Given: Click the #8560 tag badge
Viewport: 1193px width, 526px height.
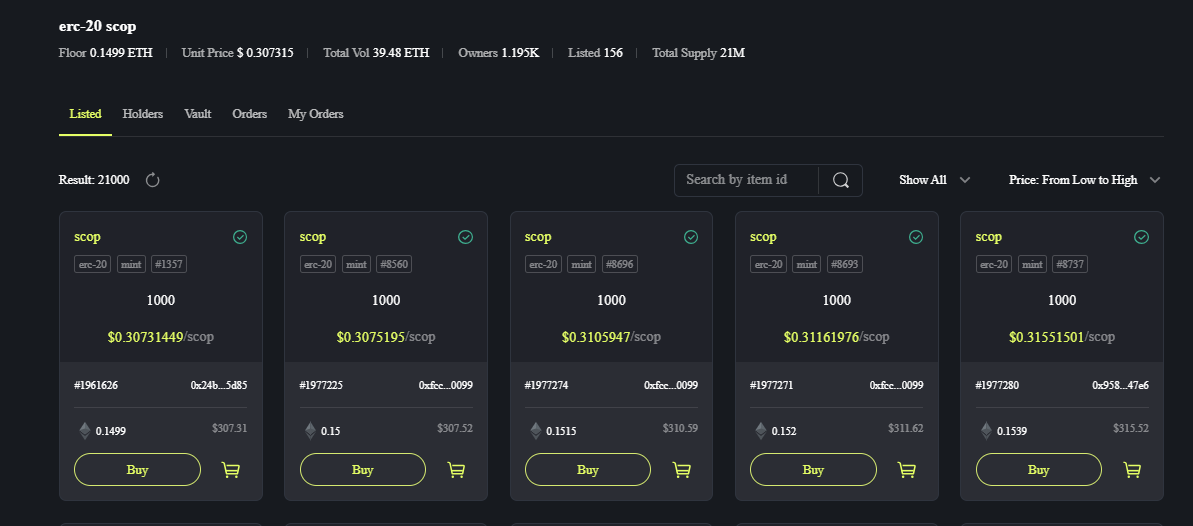Looking at the screenshot, I should (x=394, y=264).
